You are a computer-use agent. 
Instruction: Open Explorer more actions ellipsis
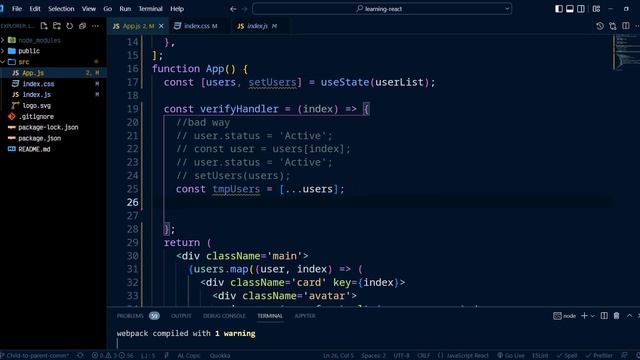95,26
